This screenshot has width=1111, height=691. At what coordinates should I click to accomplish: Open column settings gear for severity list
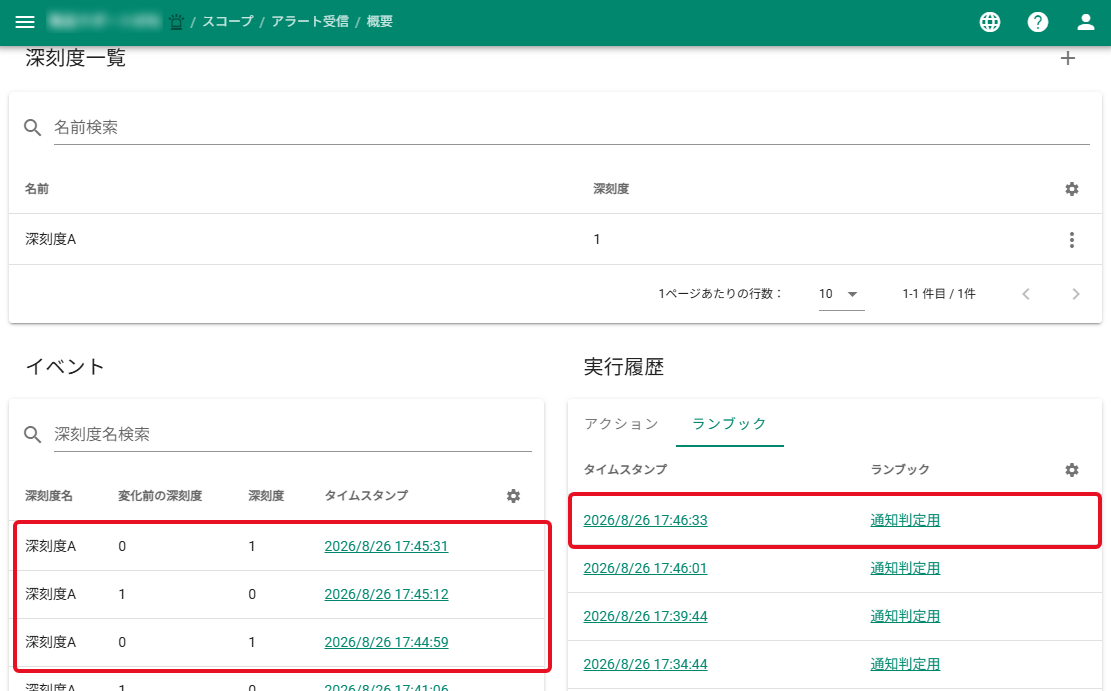(1072, 189)
